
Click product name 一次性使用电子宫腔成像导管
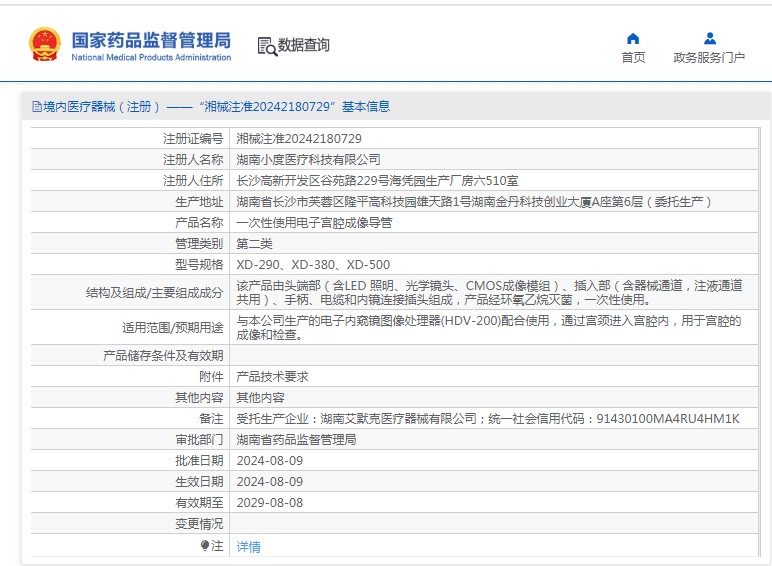pyautogui.click(x=314, y=222)
